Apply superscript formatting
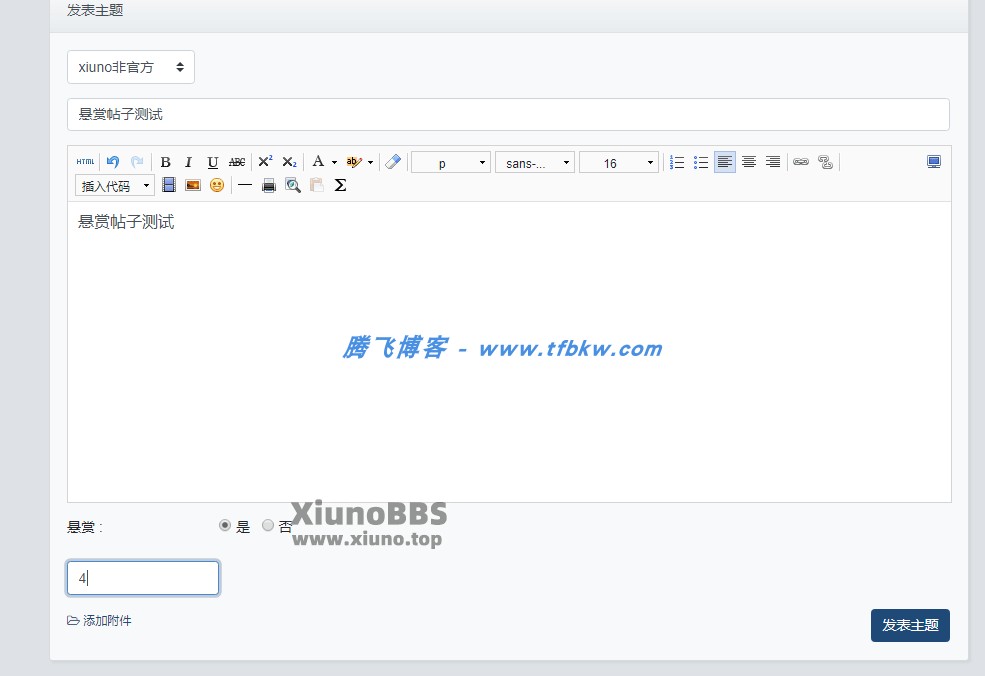The height and width of the screenshot is (676, 985). tap(264, 161)
